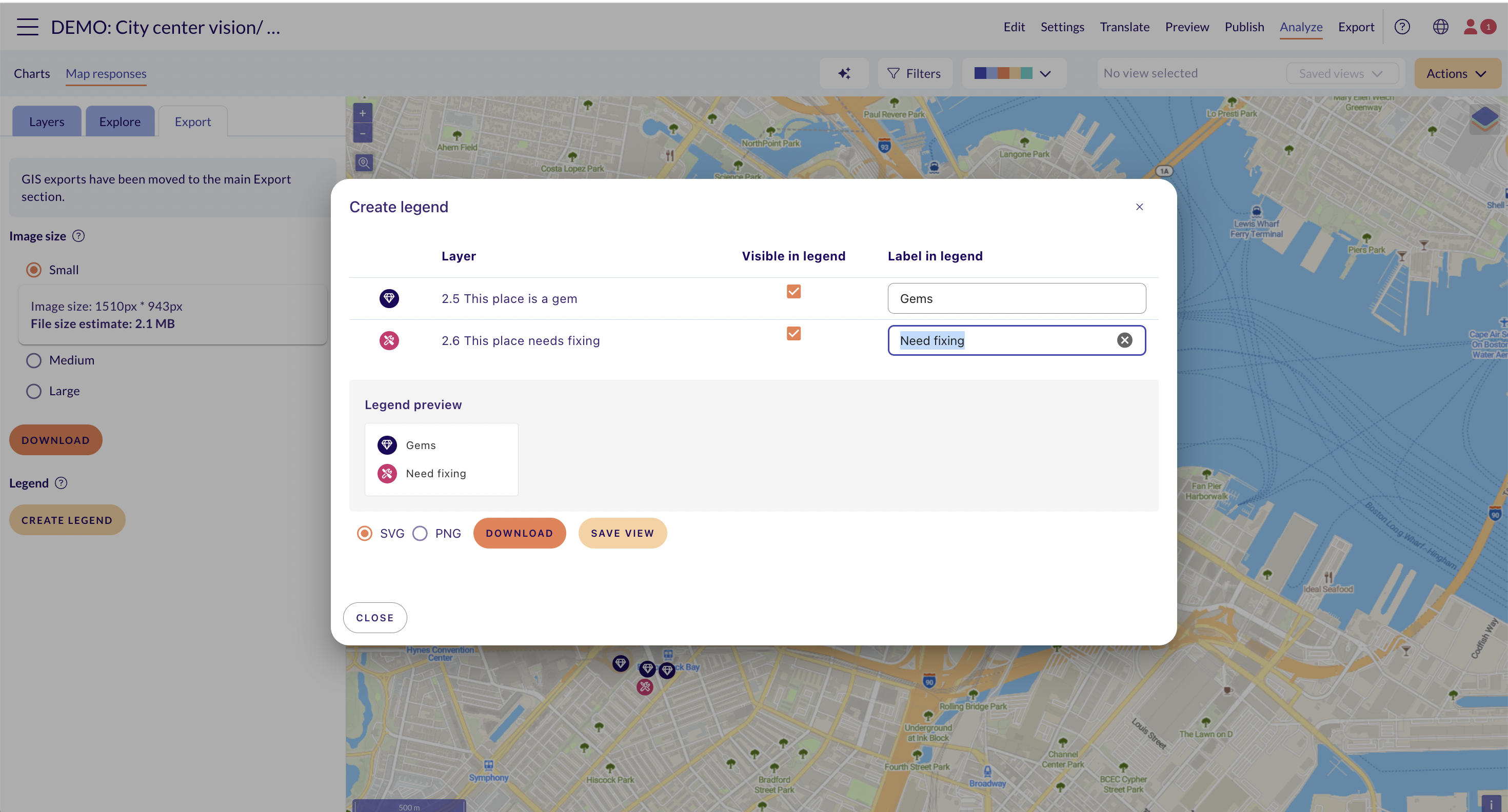Click the '2.5 This place is a gem' layer name
The width and height of the screenshot is (1508, 812).
509,299
